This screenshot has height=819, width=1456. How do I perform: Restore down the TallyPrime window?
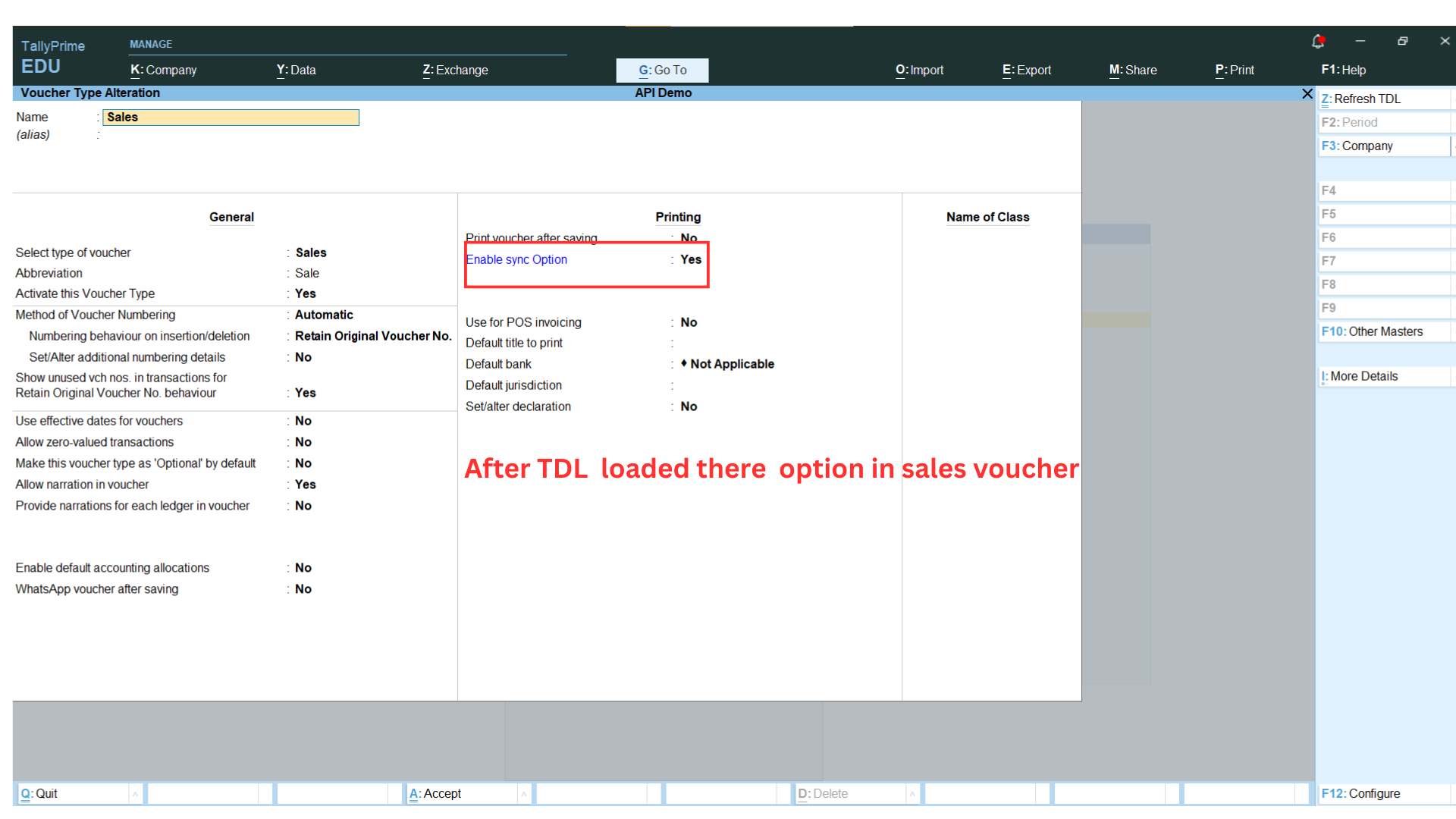(1402, 42)
